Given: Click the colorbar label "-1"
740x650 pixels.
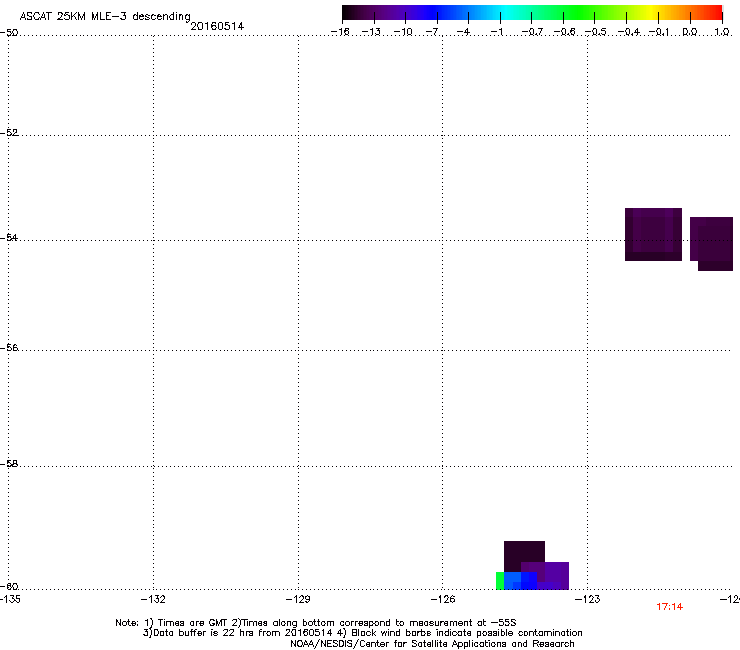Looking at the screenshot, I should tap(496, 32).
